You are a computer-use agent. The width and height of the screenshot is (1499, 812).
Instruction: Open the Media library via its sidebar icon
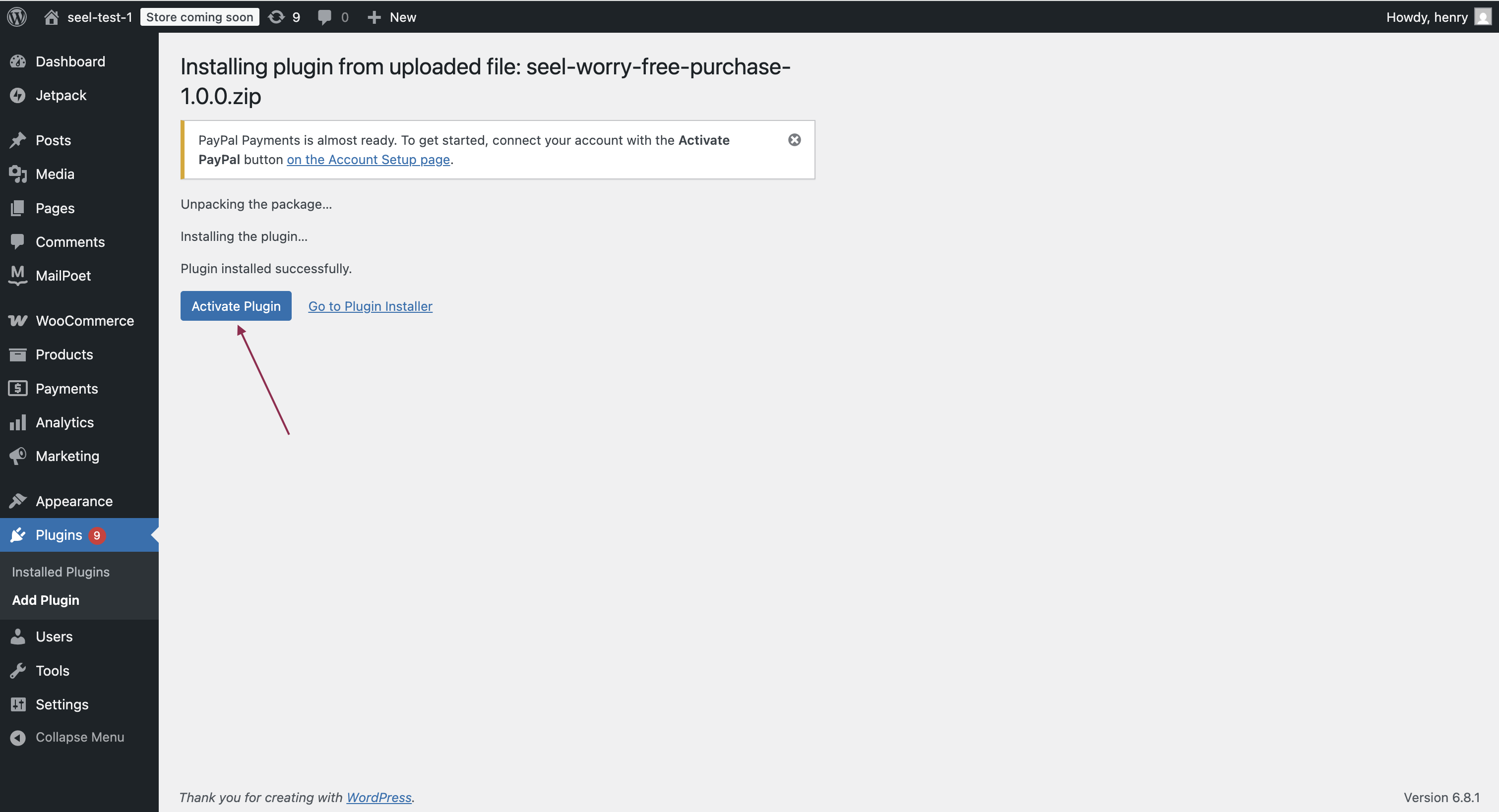[17, 174]
